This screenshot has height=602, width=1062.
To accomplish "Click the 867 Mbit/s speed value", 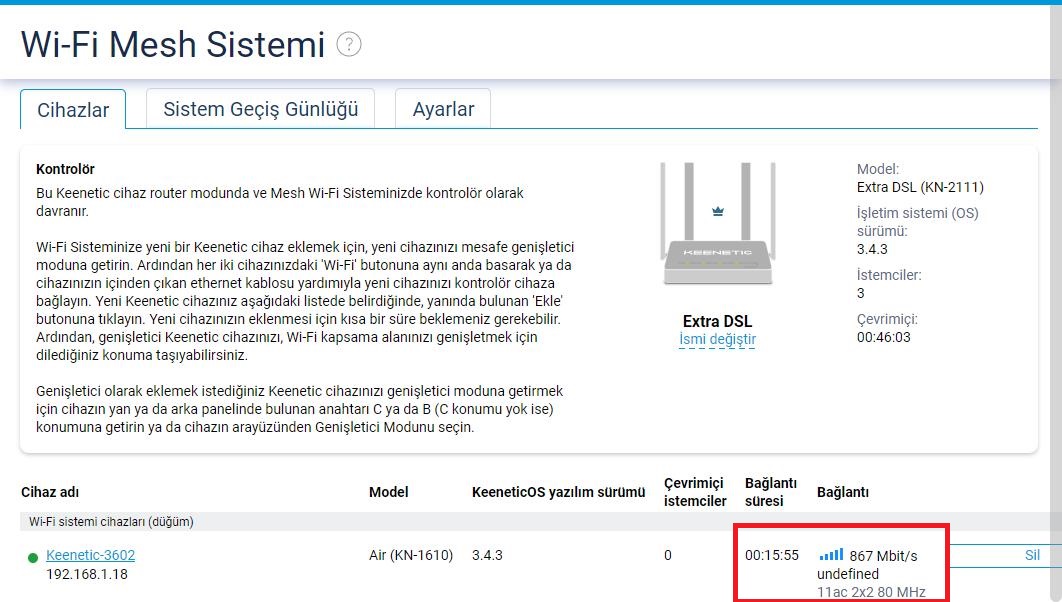I will (x=883, y=556).
